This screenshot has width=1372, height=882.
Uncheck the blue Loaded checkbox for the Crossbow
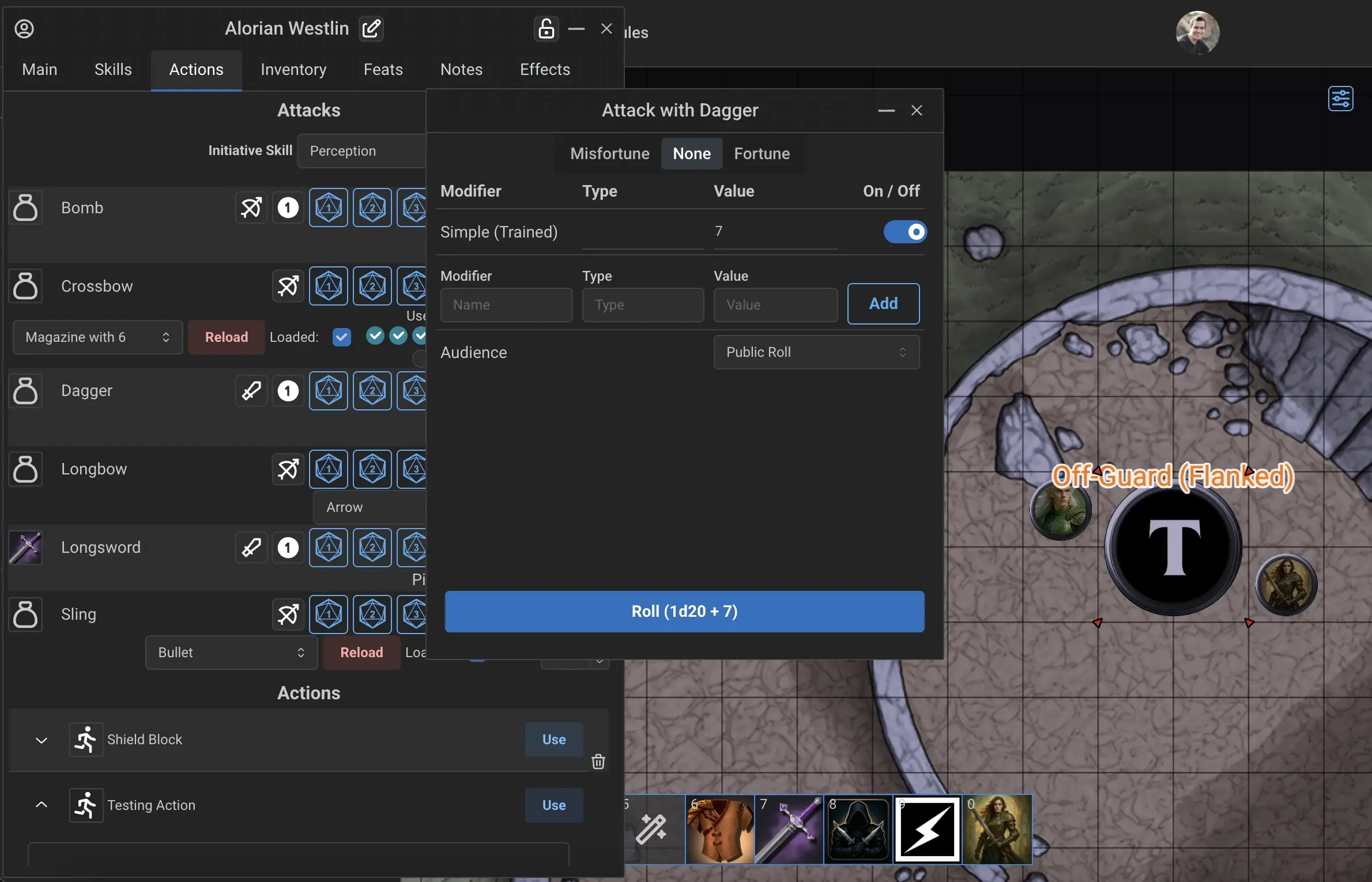[x=342, y=337]
